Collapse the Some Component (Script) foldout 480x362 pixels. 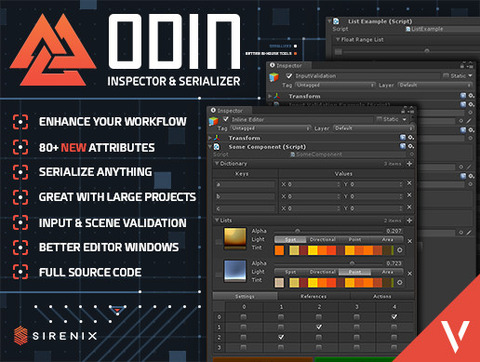pos(210,147)
